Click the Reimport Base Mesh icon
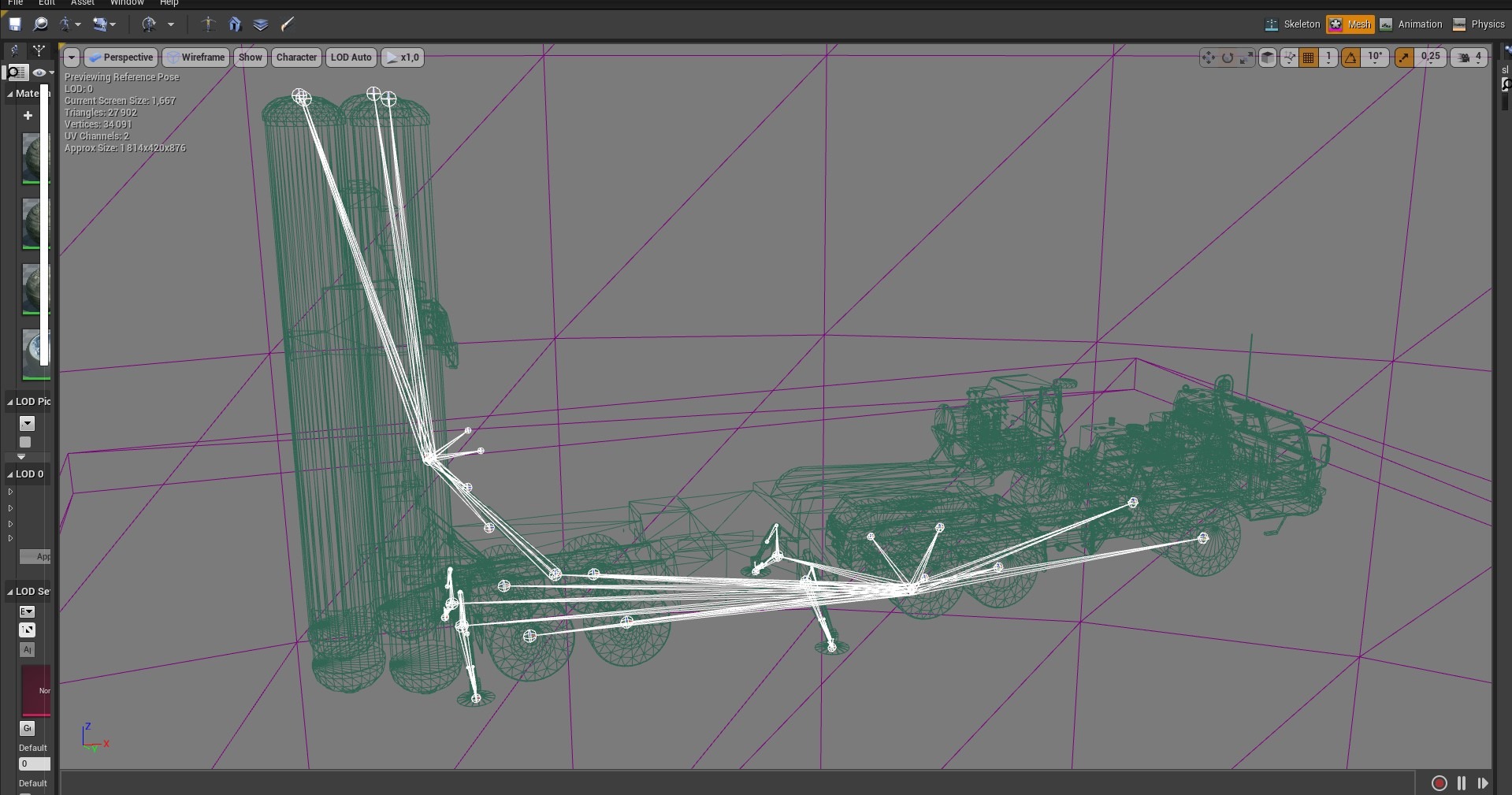Image resolution: width=1512 pixels, height=795 pixels. (x=149, y=24)
